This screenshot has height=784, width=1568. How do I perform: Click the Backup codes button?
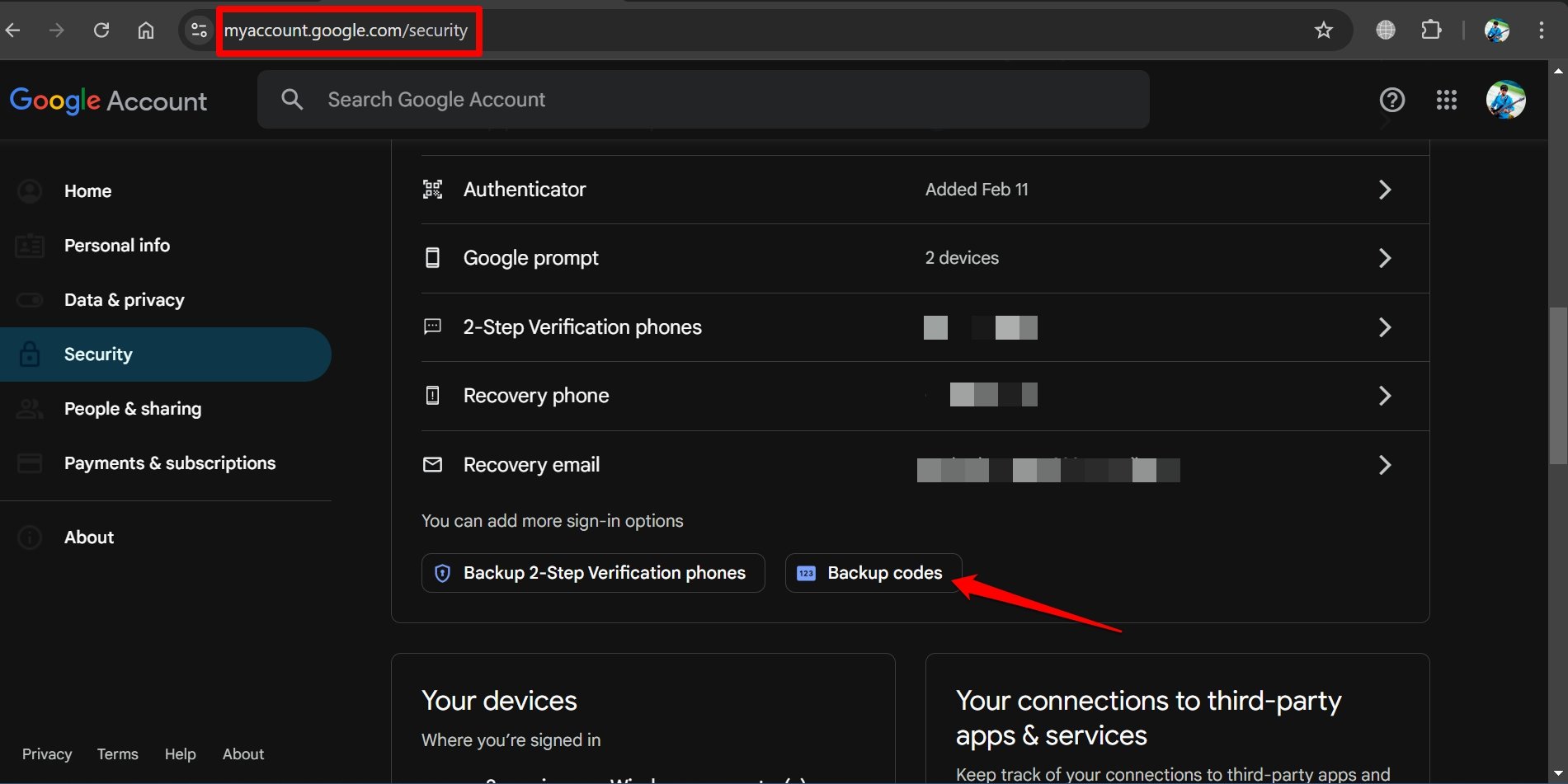[x=873, y=573]
